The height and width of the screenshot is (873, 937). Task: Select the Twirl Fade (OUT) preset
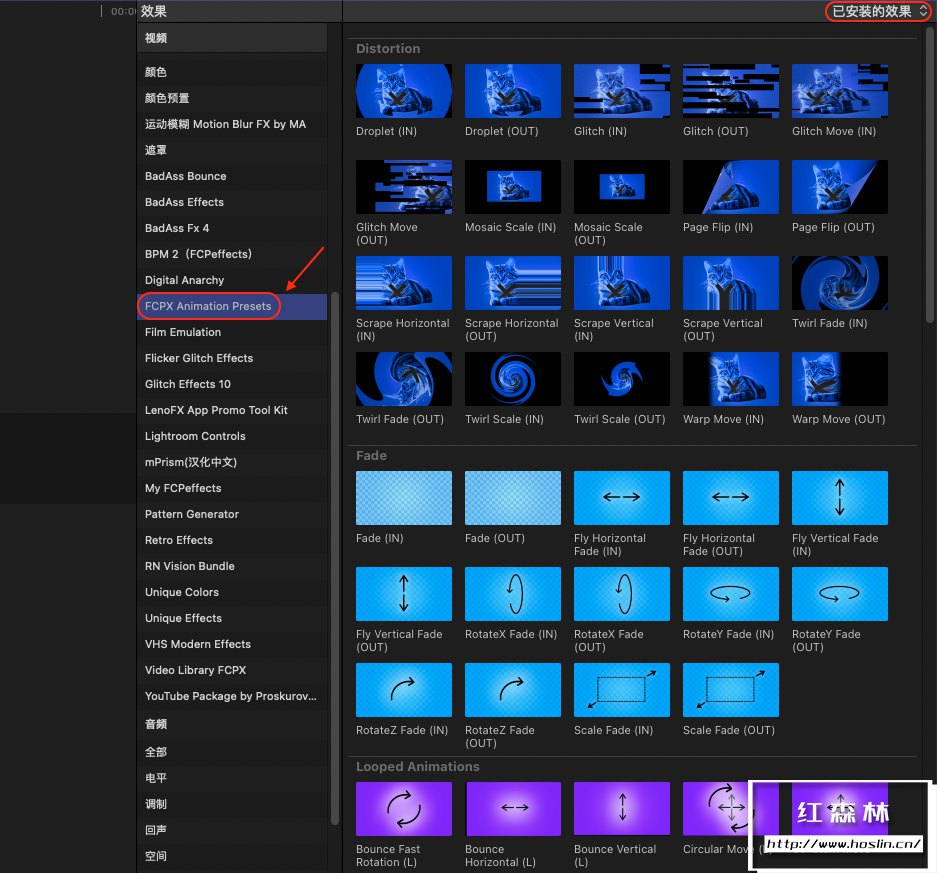[x=403, y=379]
